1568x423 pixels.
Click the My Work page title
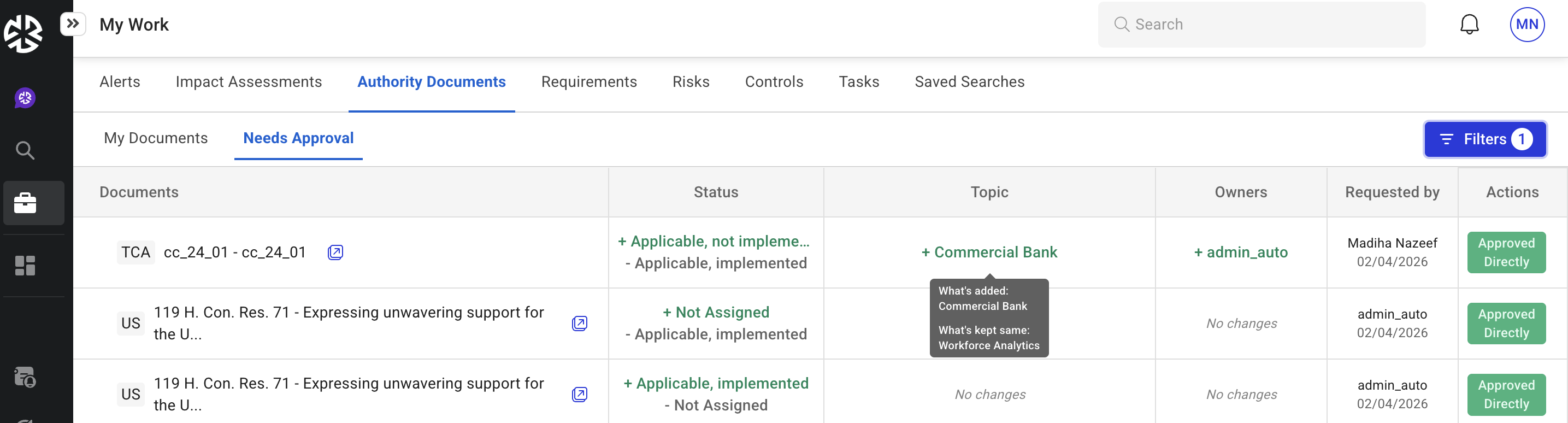click(x=134, y=25)
